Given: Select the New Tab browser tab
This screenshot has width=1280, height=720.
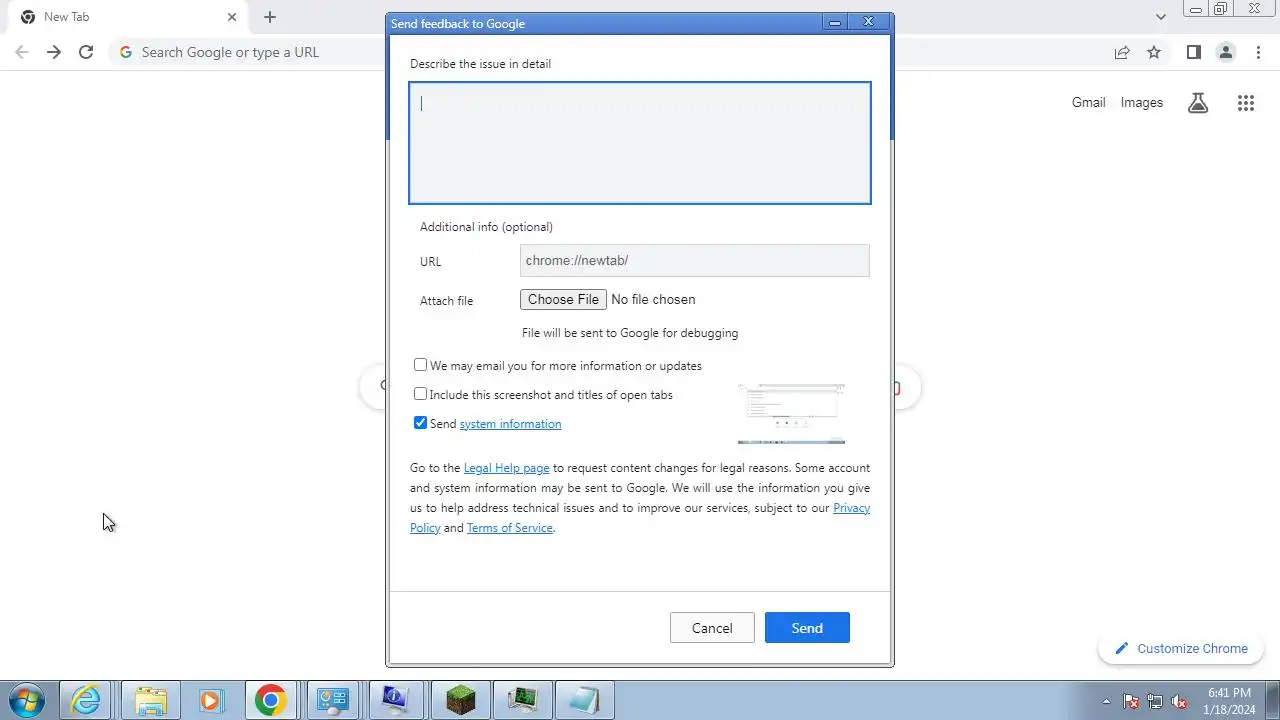Looking at the screenshot, I should click(x=130, y=17).
